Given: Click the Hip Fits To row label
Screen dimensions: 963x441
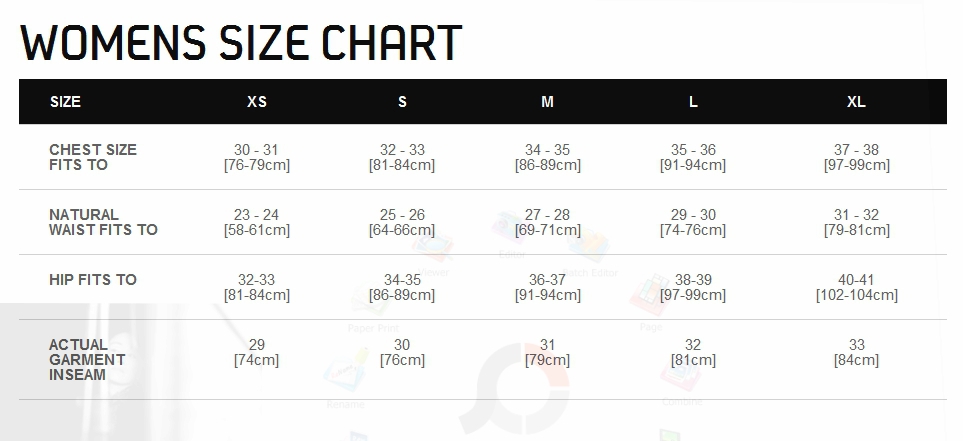Looking at the screenshot, I should [x=93, y=279].
